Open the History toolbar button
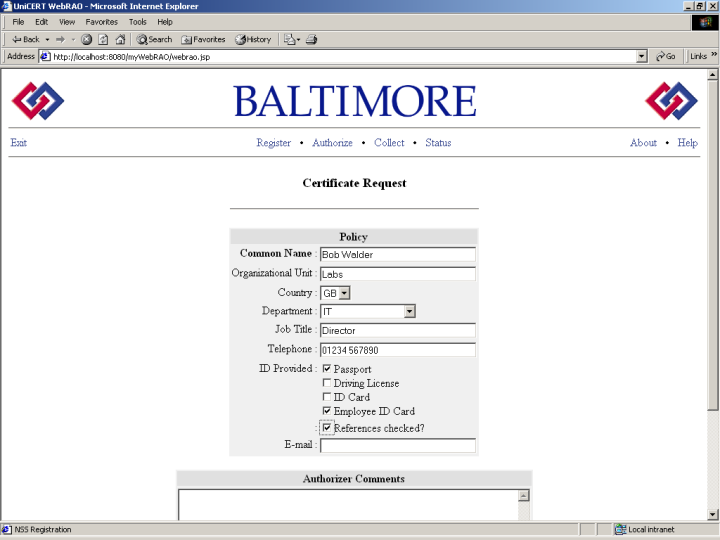Viewport: 720px width, 540px height. 253,39
